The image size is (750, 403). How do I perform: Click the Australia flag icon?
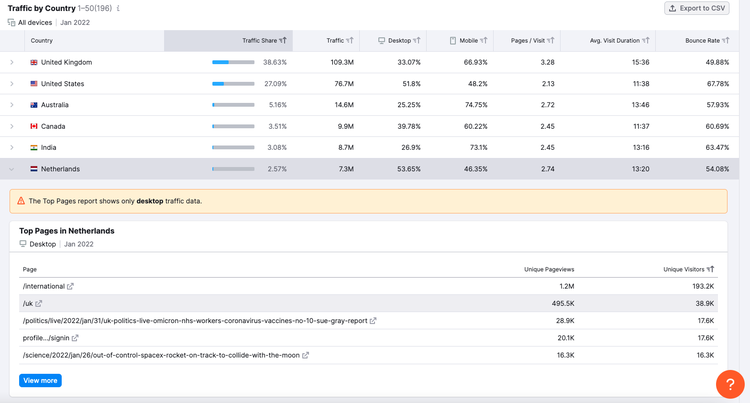(x=34, y=105)
